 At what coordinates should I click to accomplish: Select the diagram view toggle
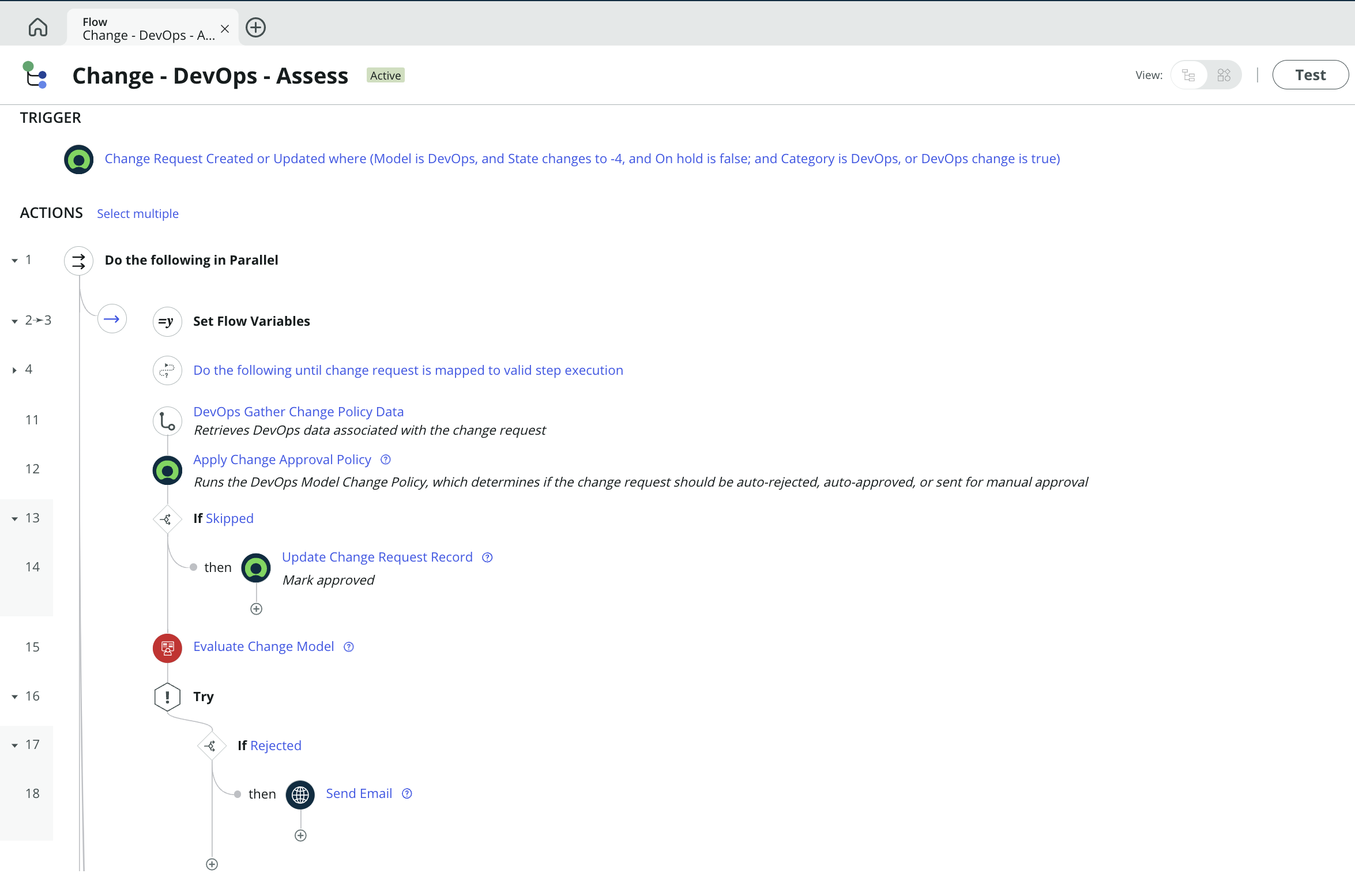click(x=1224, y=75)
